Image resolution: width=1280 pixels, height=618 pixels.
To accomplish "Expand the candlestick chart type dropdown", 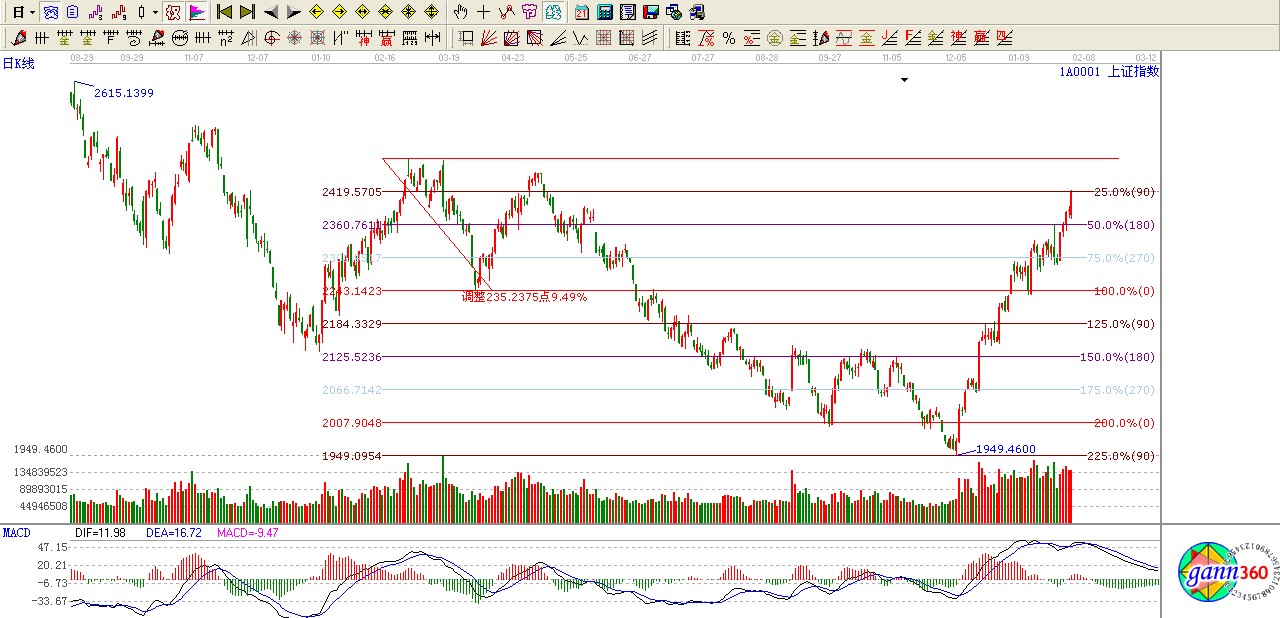I will click(155, 12).
